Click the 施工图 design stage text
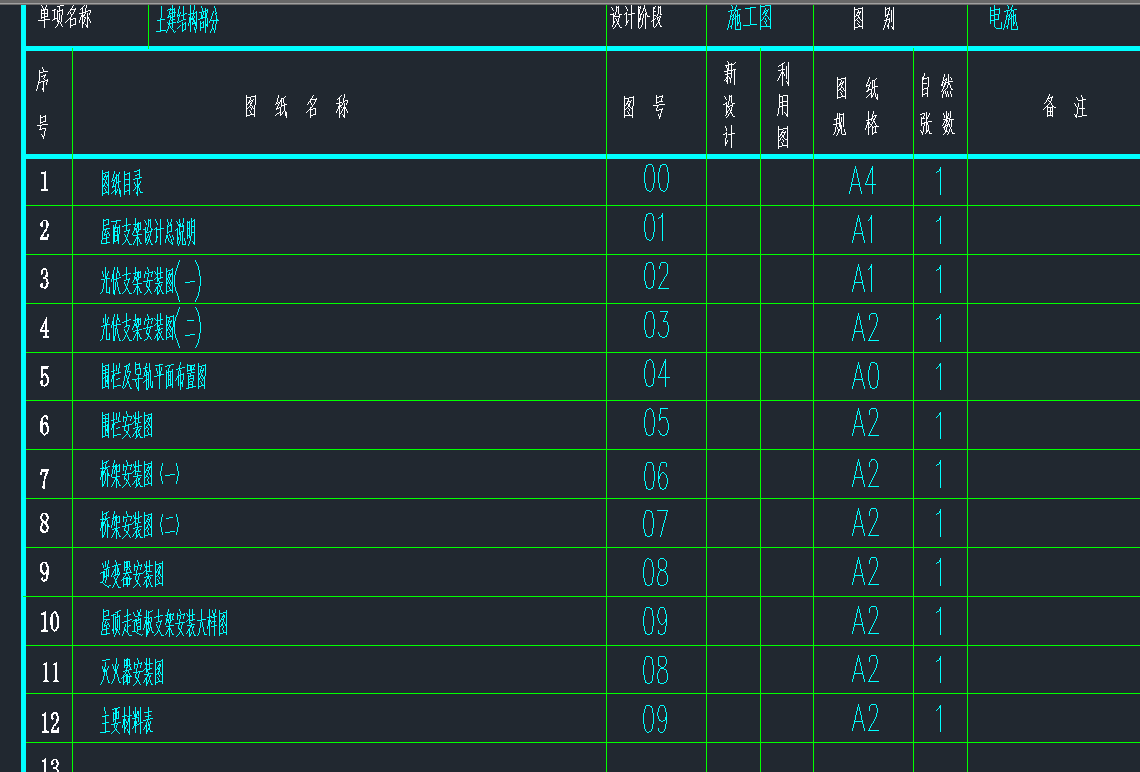This screenshot has width=1140, height=772. 749,19
